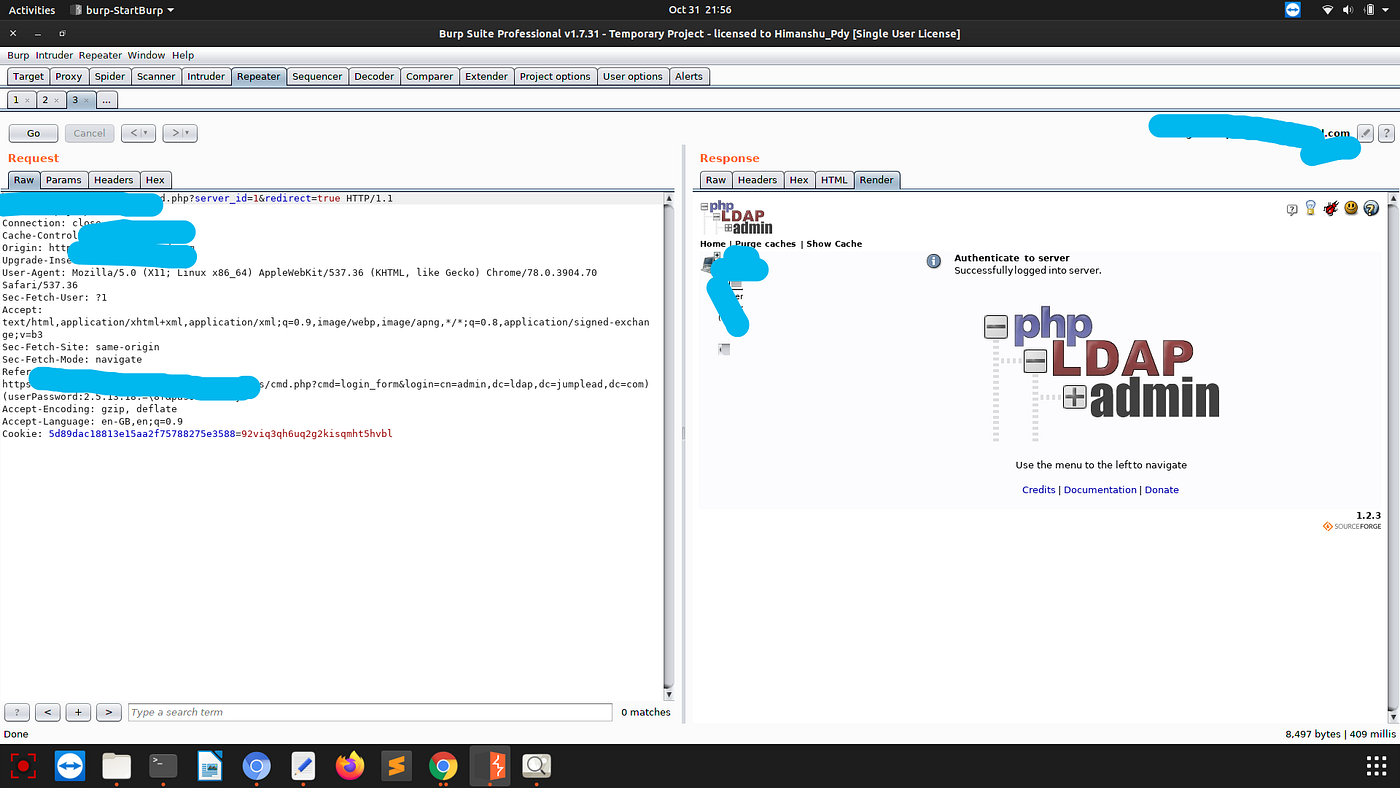Viewport: 1400px width, 788px height.
Task: Click the info icon beside Authenticate to server
Action: click(x=934, y=261)
